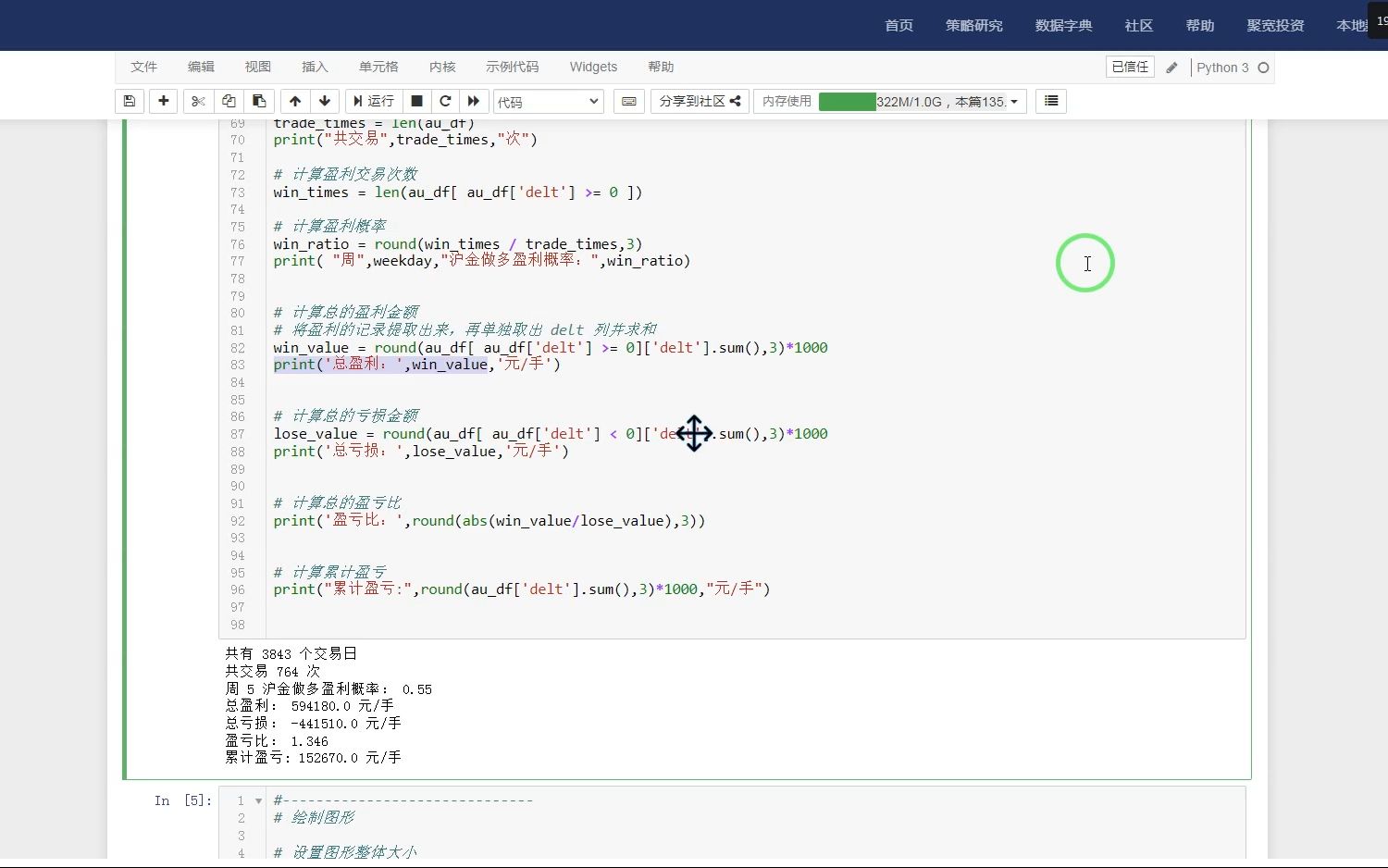Open the Widgets menu
The width and height of the screenshot is (1388, 868).
pyautogui.click(x=593, y=67)
